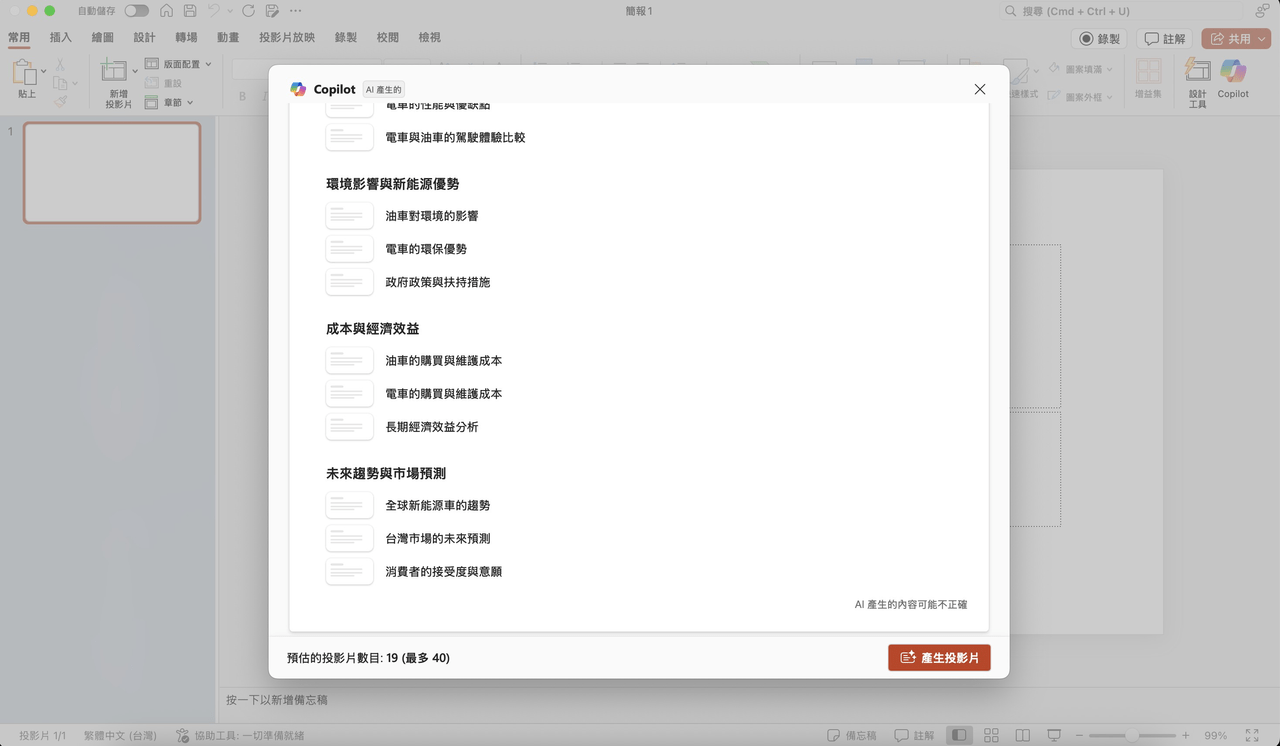Toggle the AutoSave (自動儲存) switch
The height and width of the screenshot is (746, 1280).
(x=136, y=11)
